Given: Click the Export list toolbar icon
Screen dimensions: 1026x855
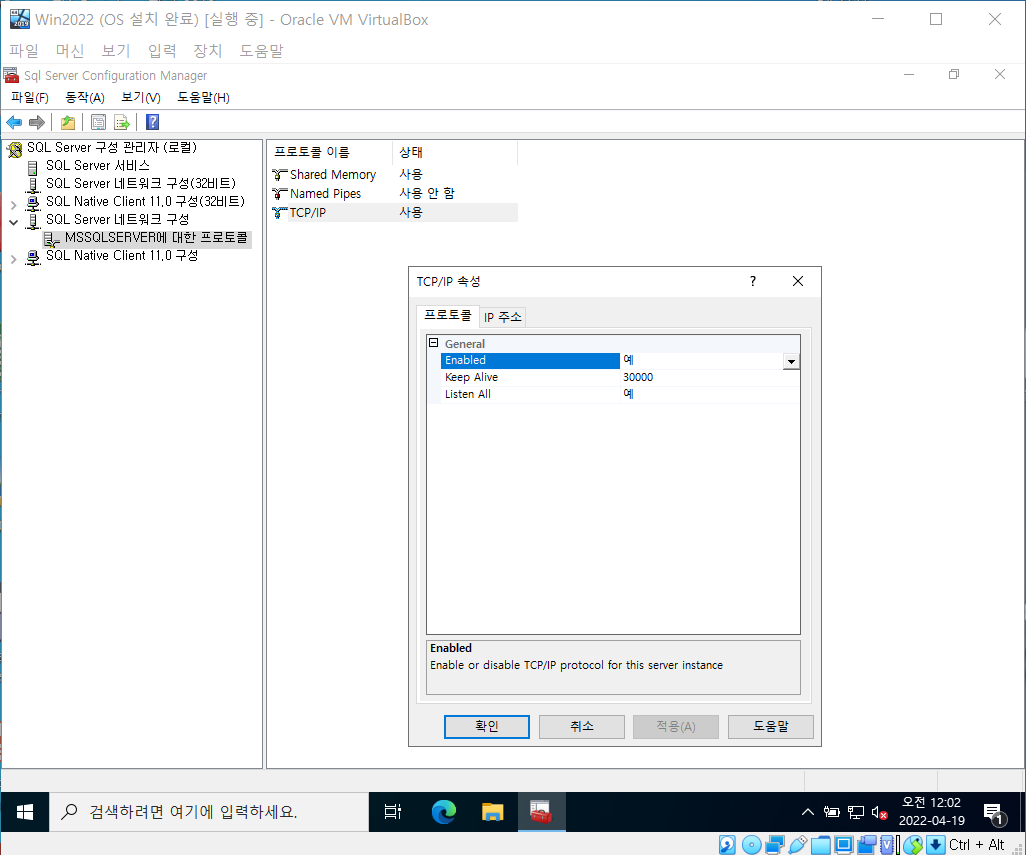Looking at the screenshot, I should coord(122,122).
